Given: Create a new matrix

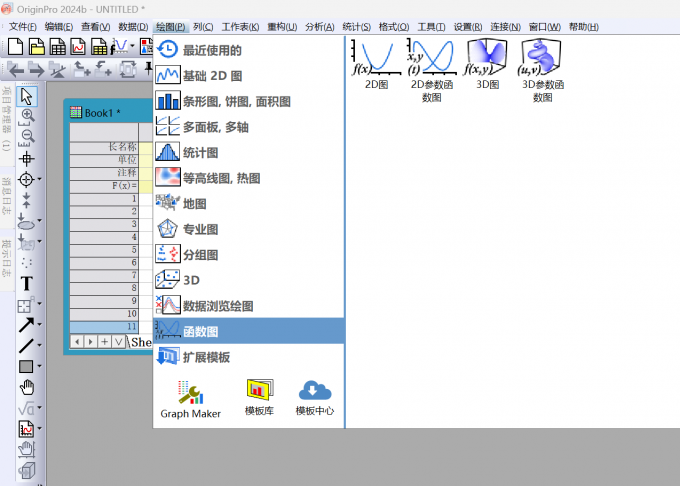Looking at the screenshot, I should (99, 46).
